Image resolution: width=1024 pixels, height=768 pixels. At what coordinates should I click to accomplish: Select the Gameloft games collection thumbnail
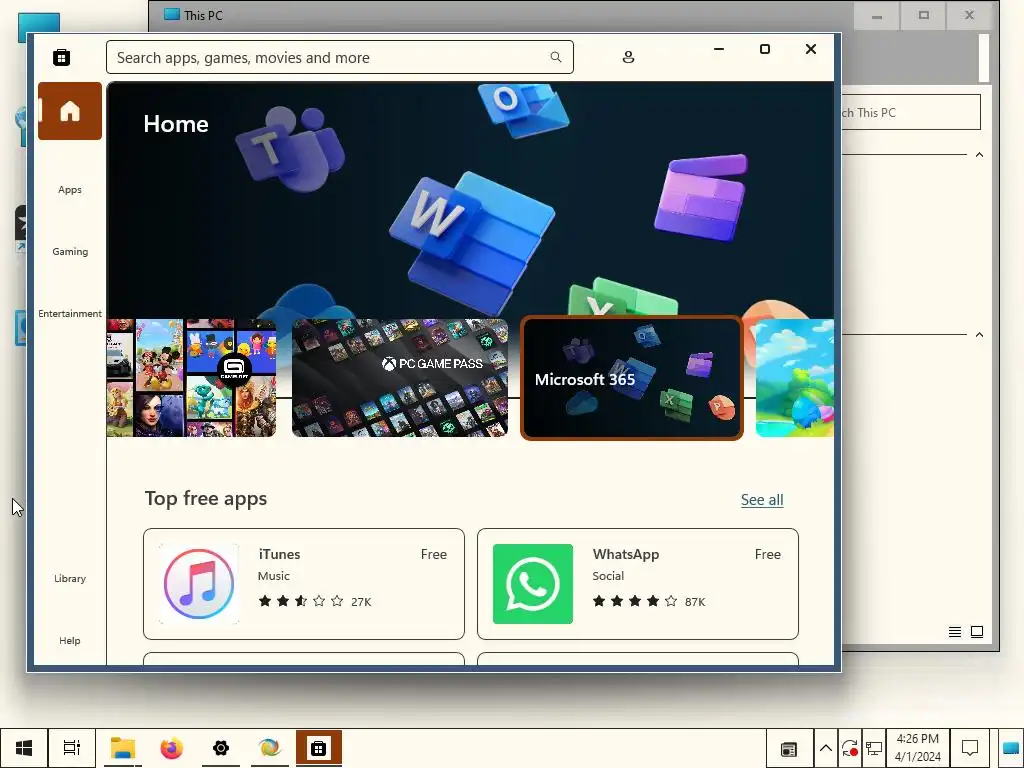point(191,377)
